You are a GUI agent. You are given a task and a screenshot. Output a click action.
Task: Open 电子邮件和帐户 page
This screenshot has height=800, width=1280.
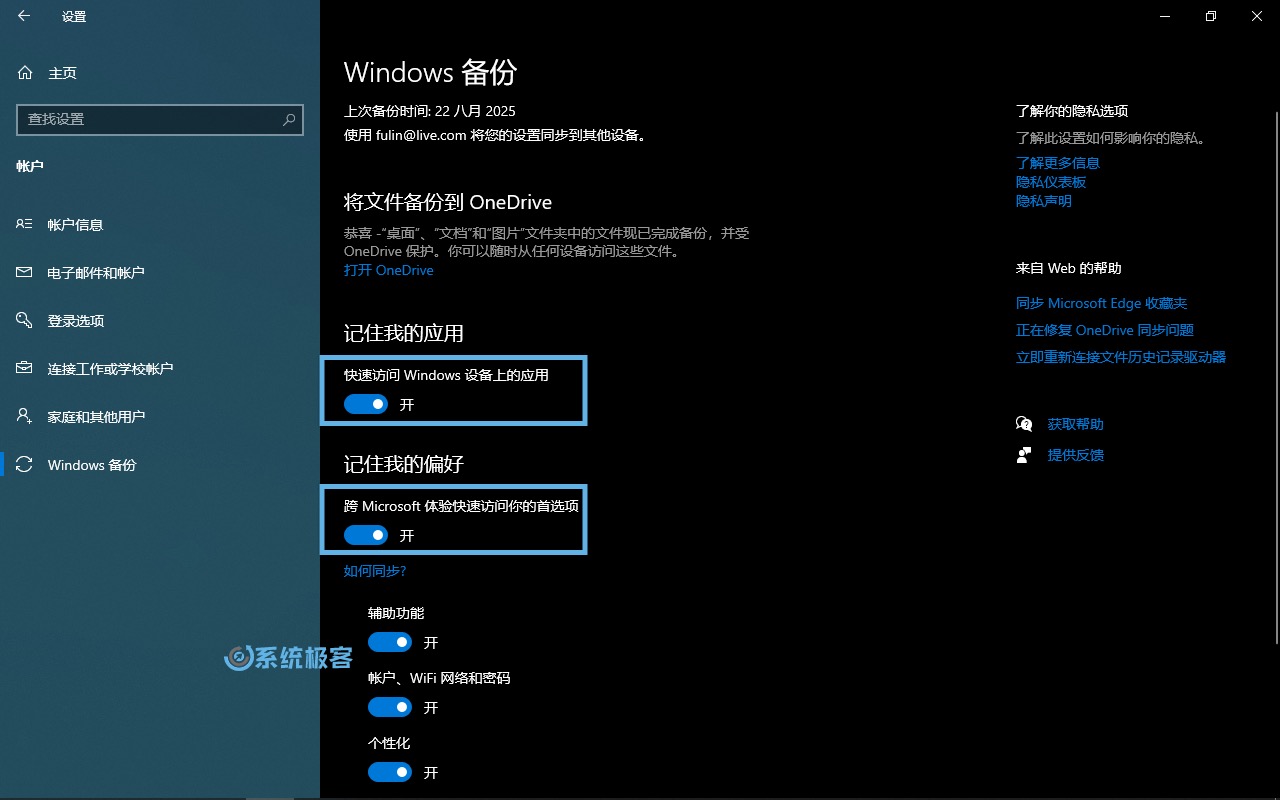click(x=160, y=272)
